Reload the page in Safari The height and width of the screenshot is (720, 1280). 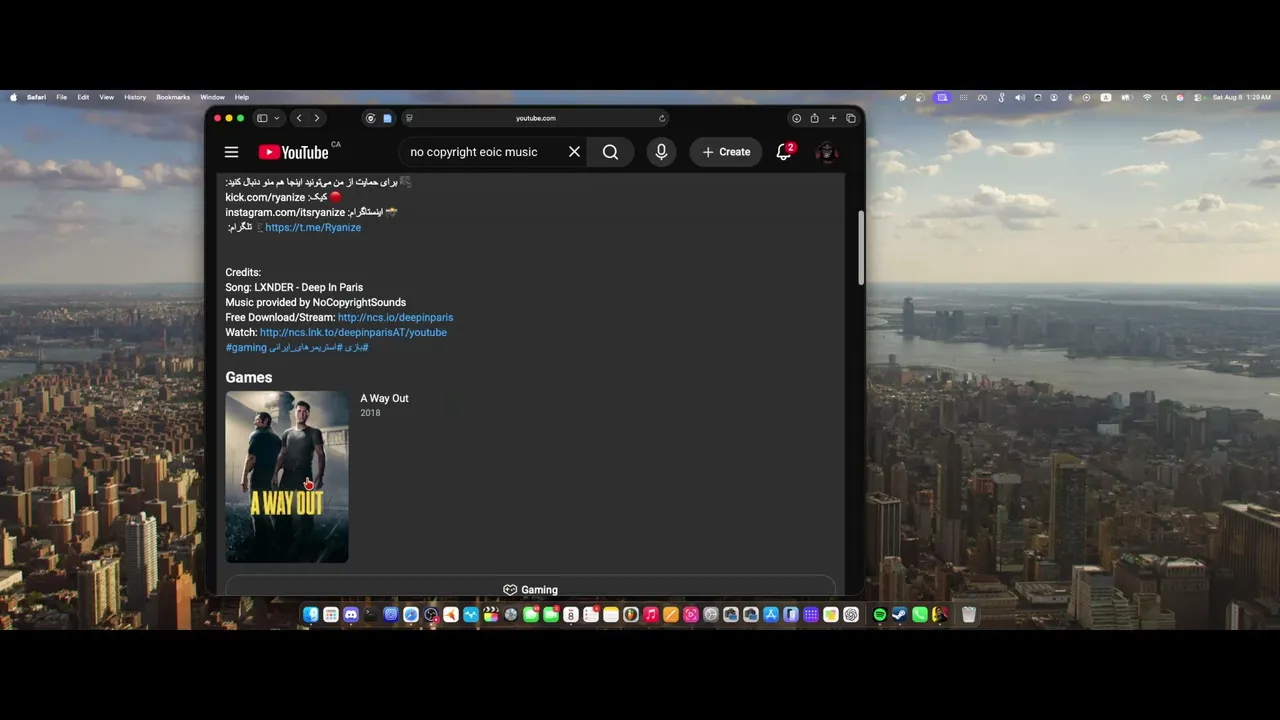[662, 118]
